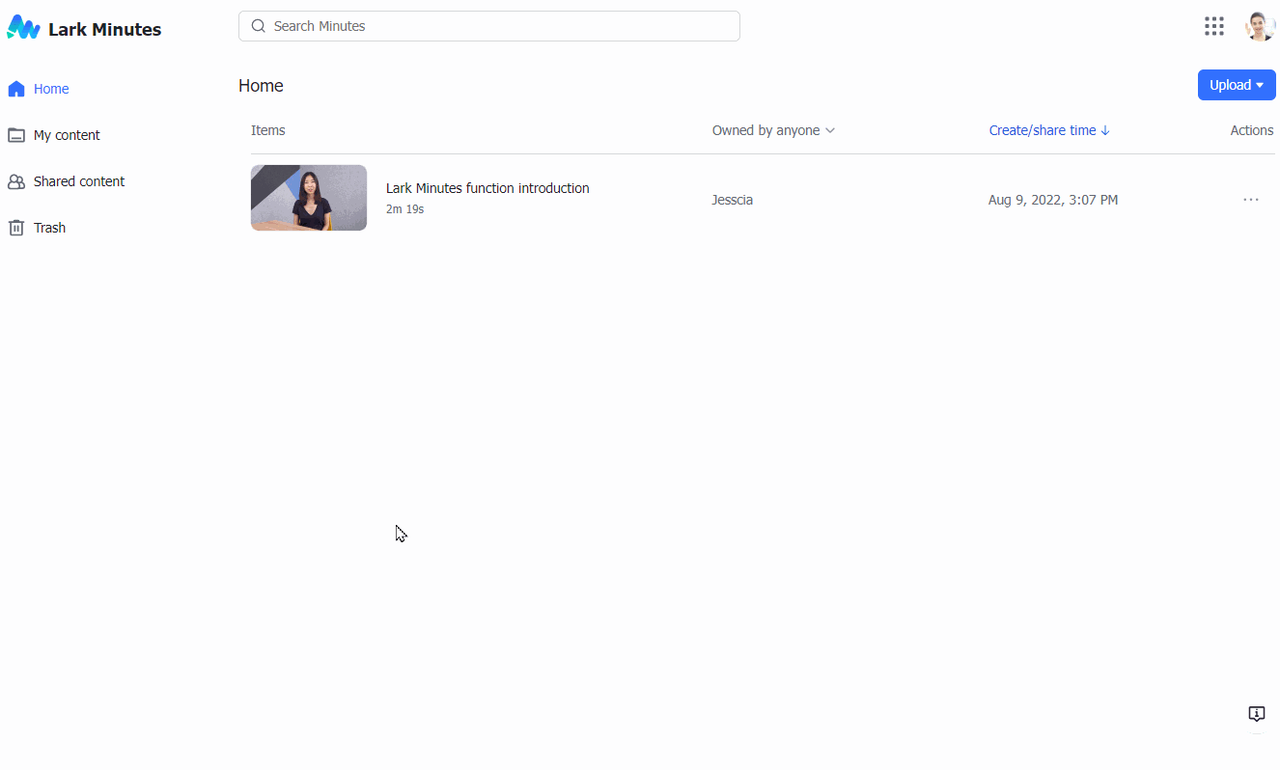Open the feedback icon at bottom right
The image size is (1280, 770).
click(x=1256, y=714)
